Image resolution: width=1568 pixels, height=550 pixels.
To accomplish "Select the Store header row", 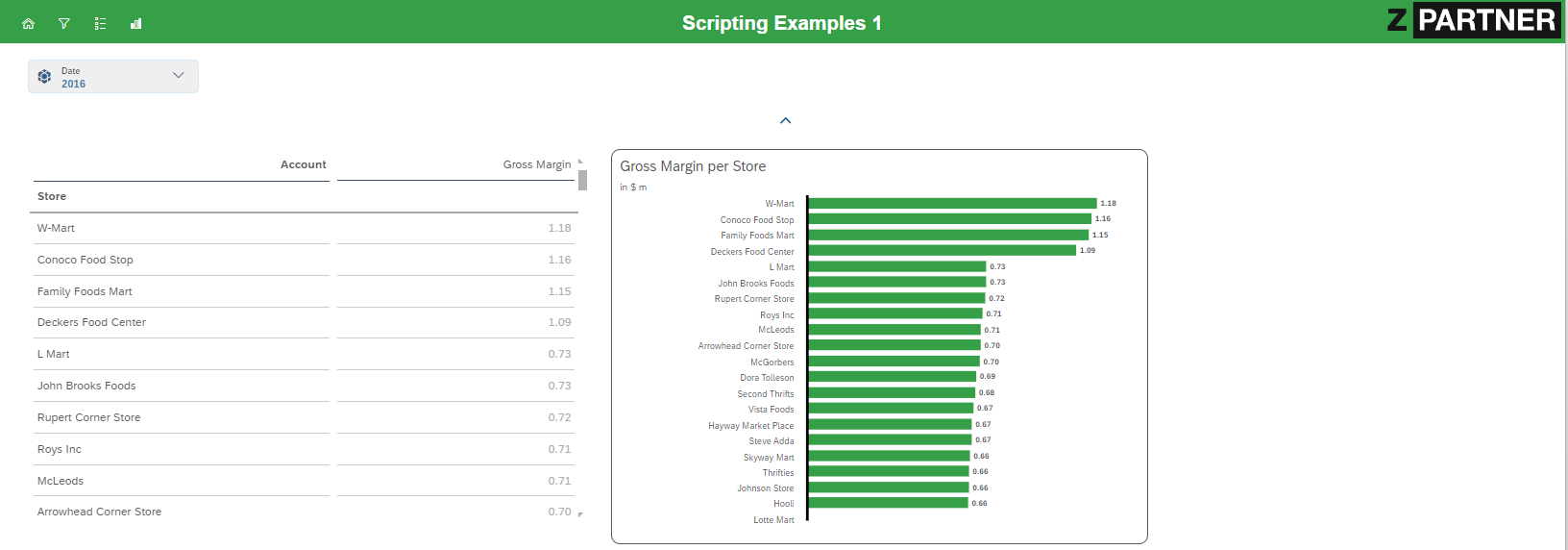I will coord(305,196).
